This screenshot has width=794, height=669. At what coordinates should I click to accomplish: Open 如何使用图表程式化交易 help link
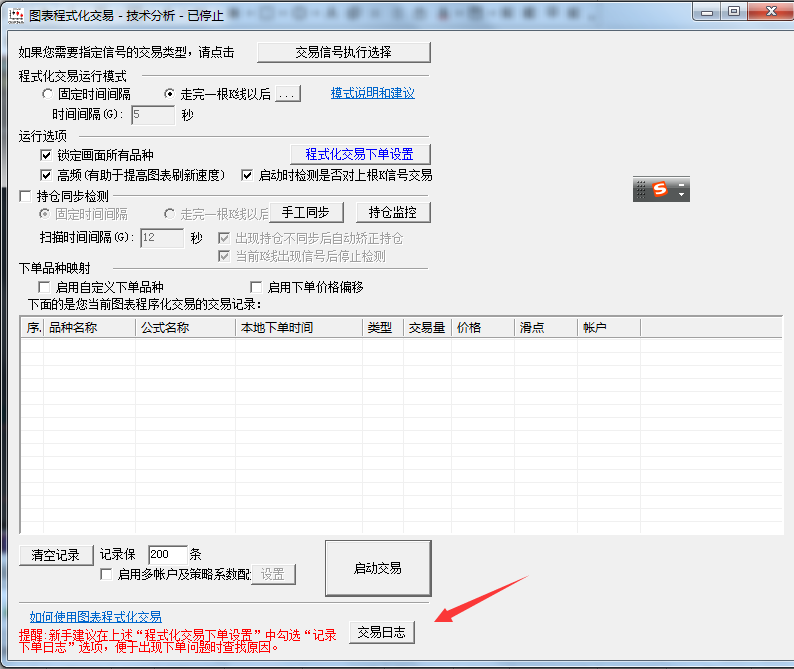click(x=96, y=616)
